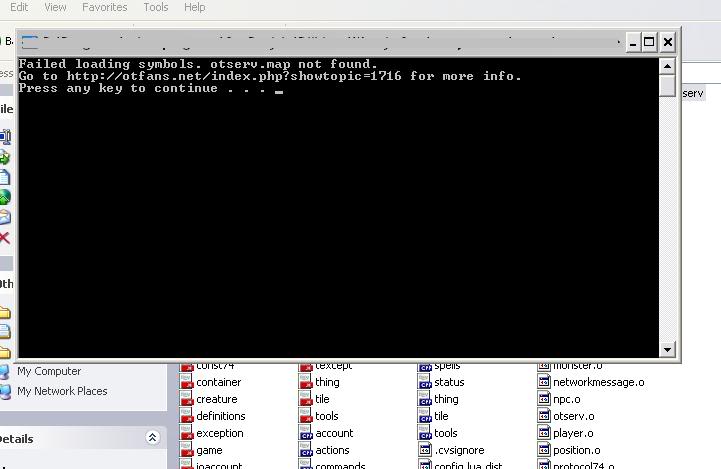The height and width of the screenshot is (469, 721).
Task: Select the .cvsignore file icon
Action: (424, 450)
